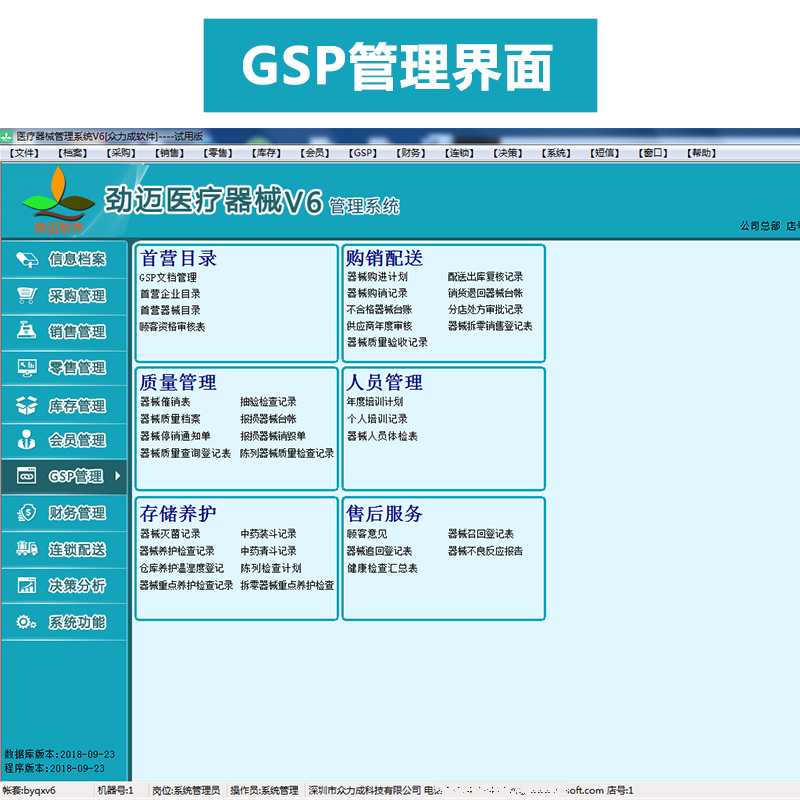
Task: Click the 决策分析 chart icon
Action: point(27,585)
